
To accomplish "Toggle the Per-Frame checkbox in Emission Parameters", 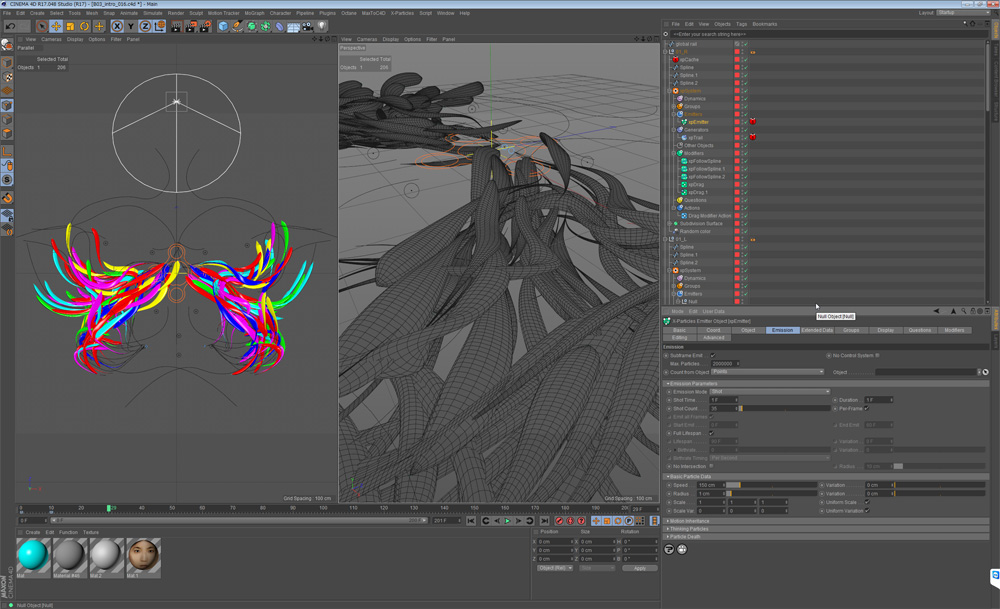I will pos(867,408).
